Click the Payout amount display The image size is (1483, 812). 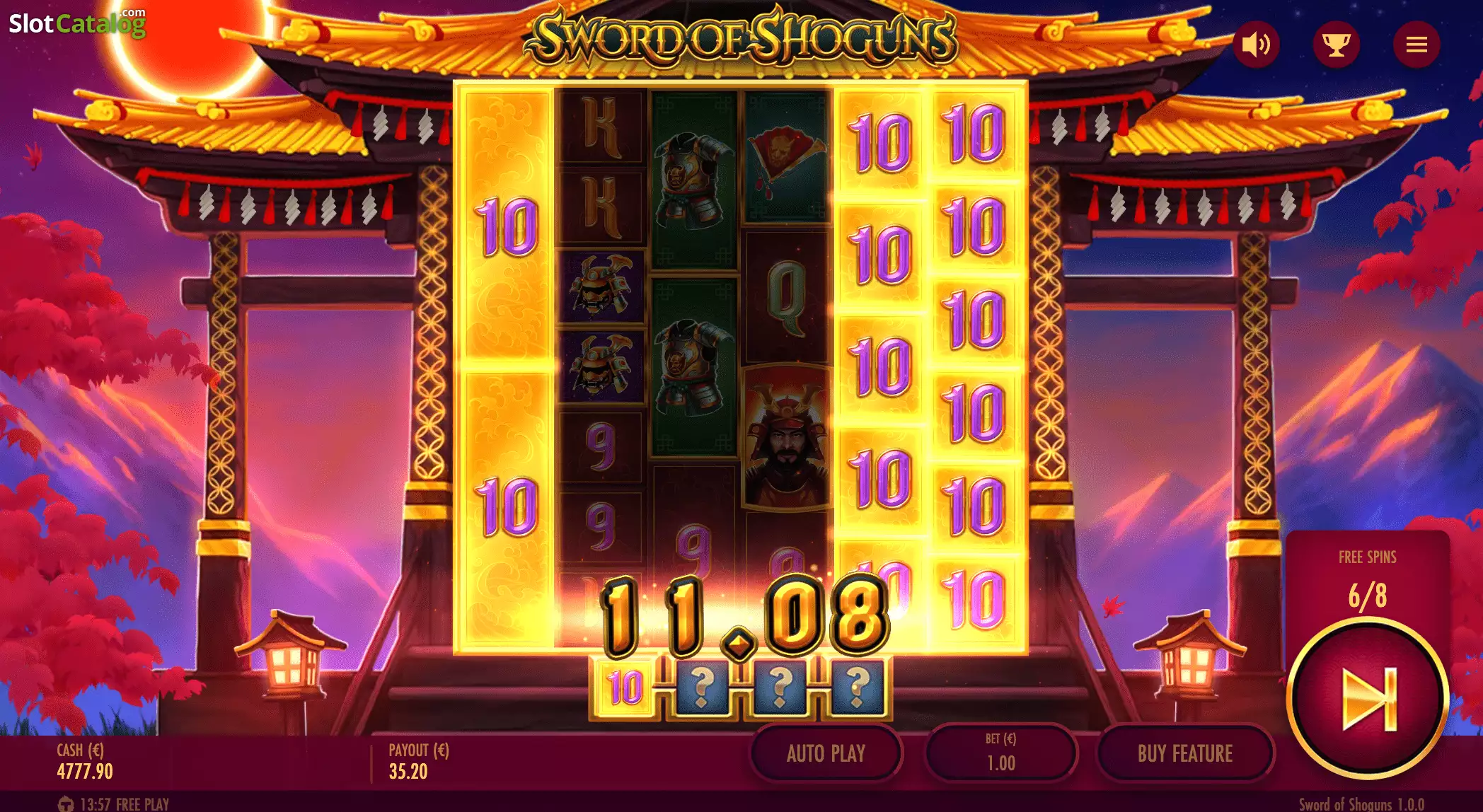coord(418,762)
